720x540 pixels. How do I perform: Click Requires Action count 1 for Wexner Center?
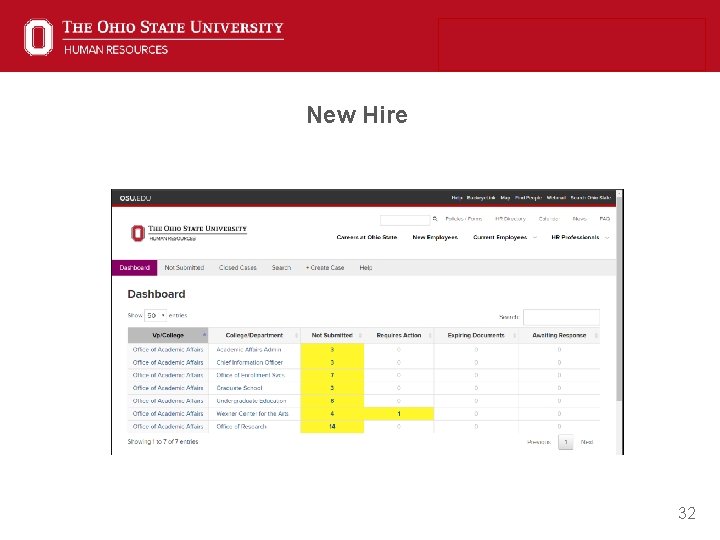(x=399, y=414)
